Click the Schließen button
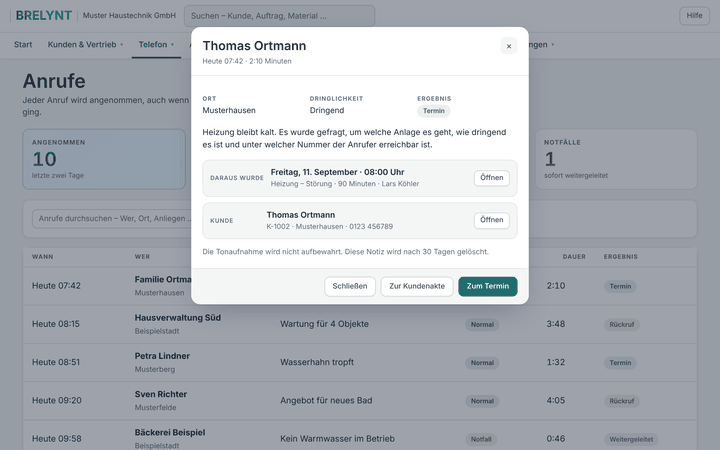This screenshot has width=720, height=450. pos(350,286)
